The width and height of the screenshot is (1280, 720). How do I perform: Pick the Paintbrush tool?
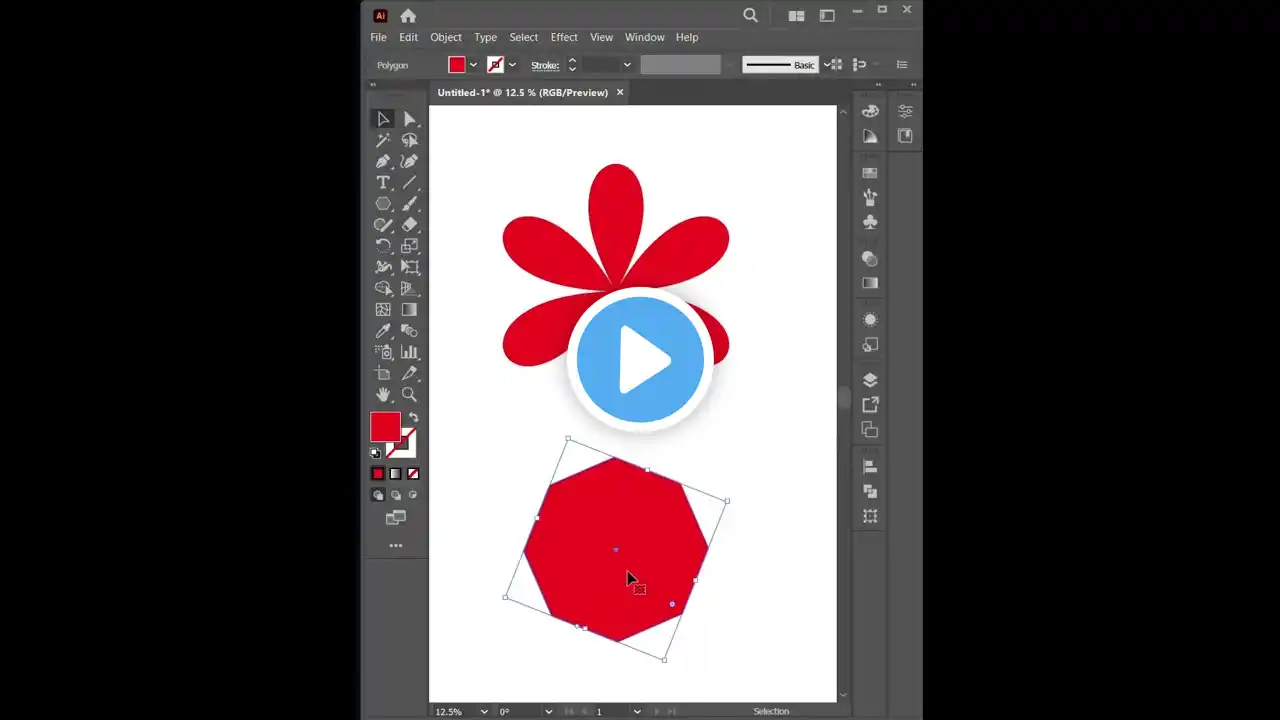(409, 204)
